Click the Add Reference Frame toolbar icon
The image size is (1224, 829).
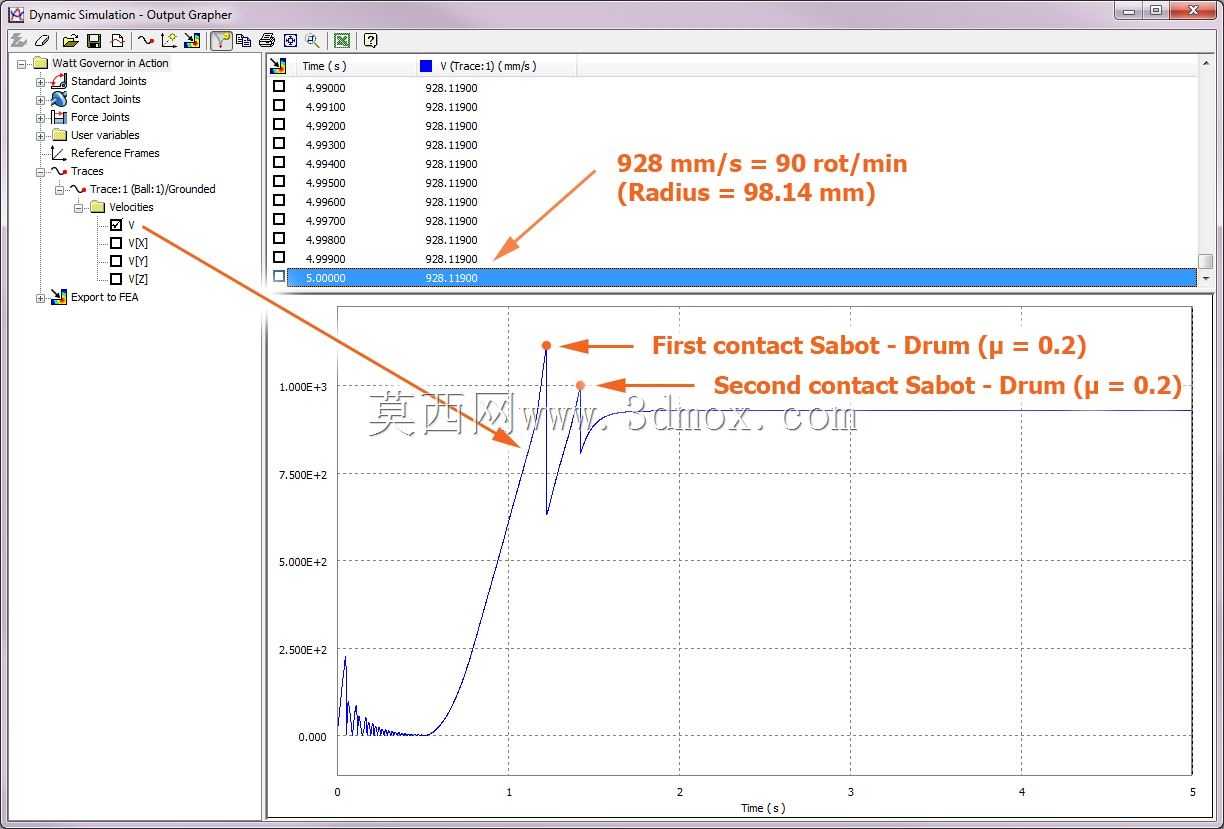[x=169, y=41]
